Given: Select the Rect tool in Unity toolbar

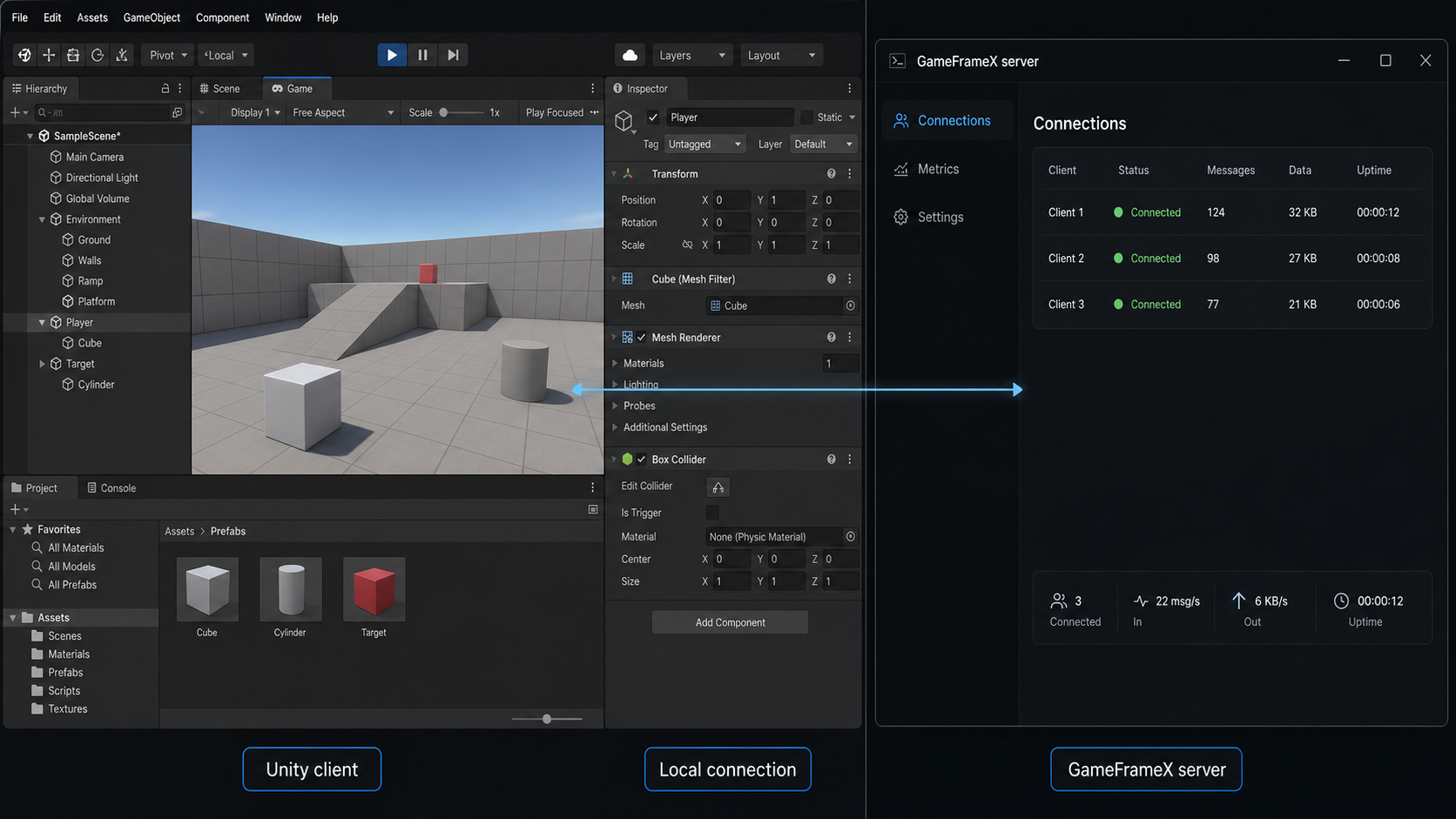Looking at the screenshot, I should click(73, 55).
